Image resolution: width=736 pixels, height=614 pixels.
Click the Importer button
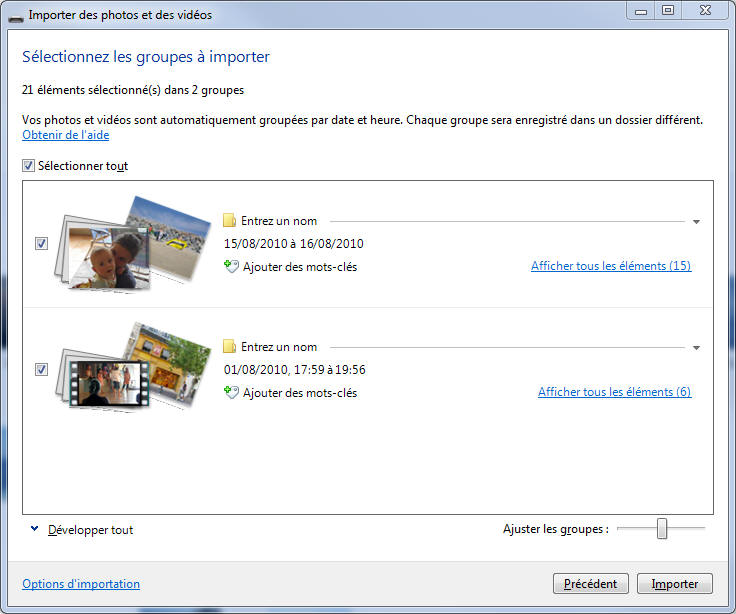pyautogui.click(x=674, y=583)
